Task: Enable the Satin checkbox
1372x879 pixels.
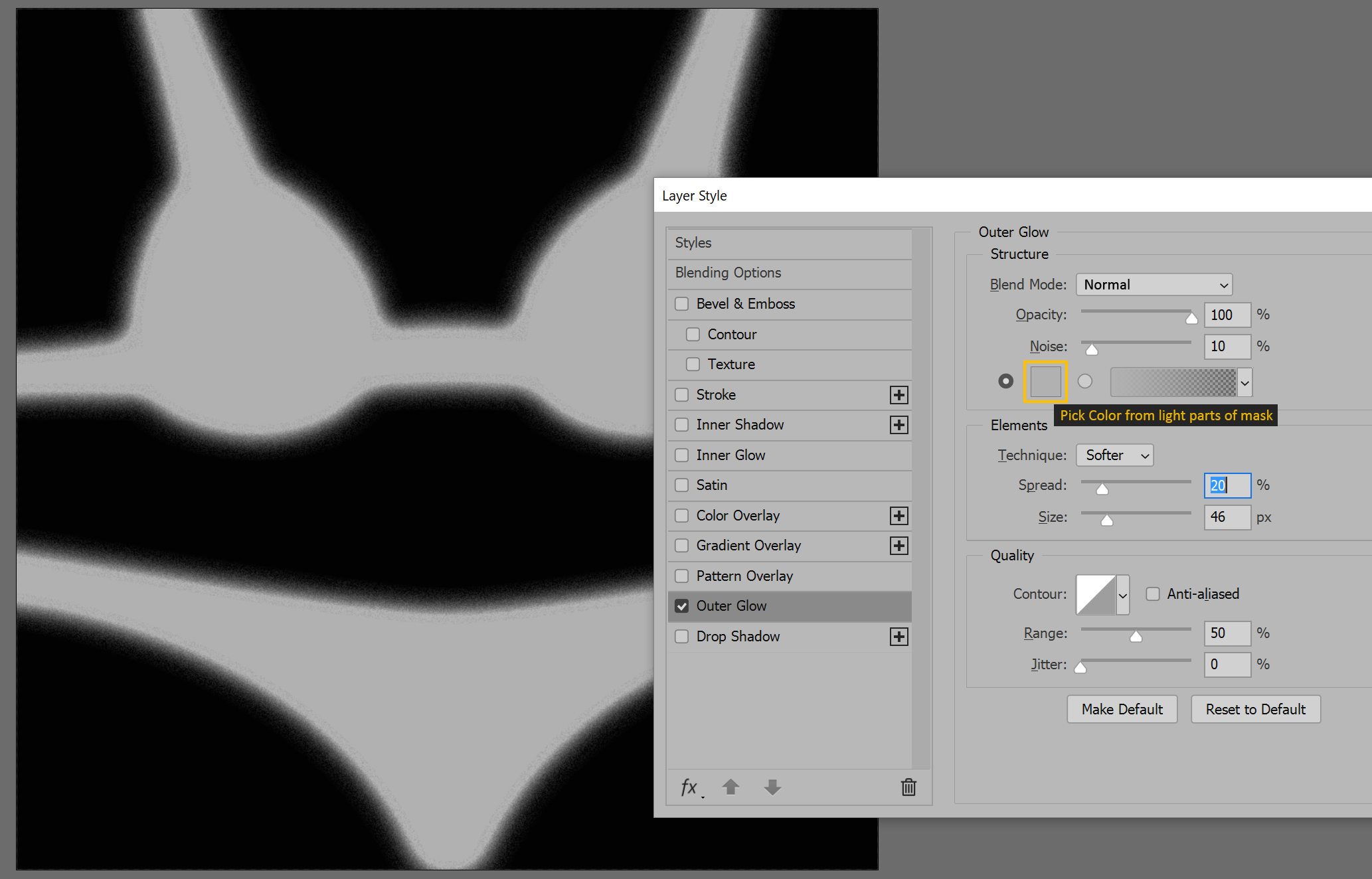Action: [682, 485]
